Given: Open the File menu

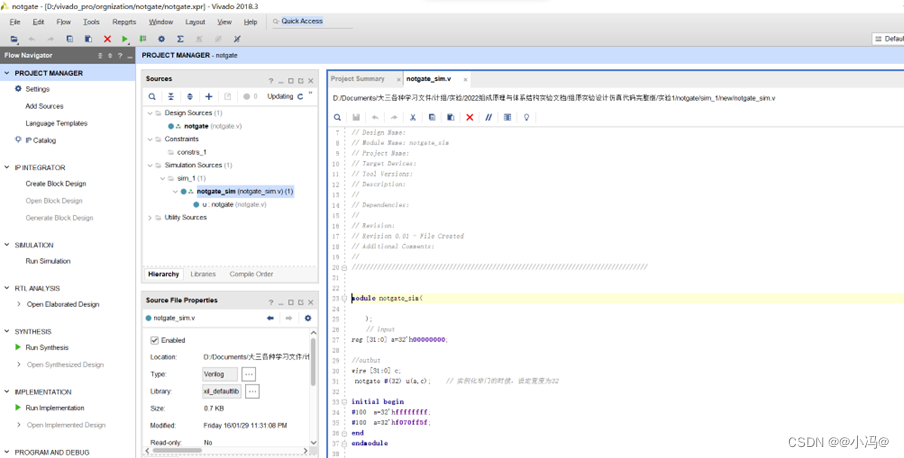Looking at the screenshot, I should coord(15,22).
